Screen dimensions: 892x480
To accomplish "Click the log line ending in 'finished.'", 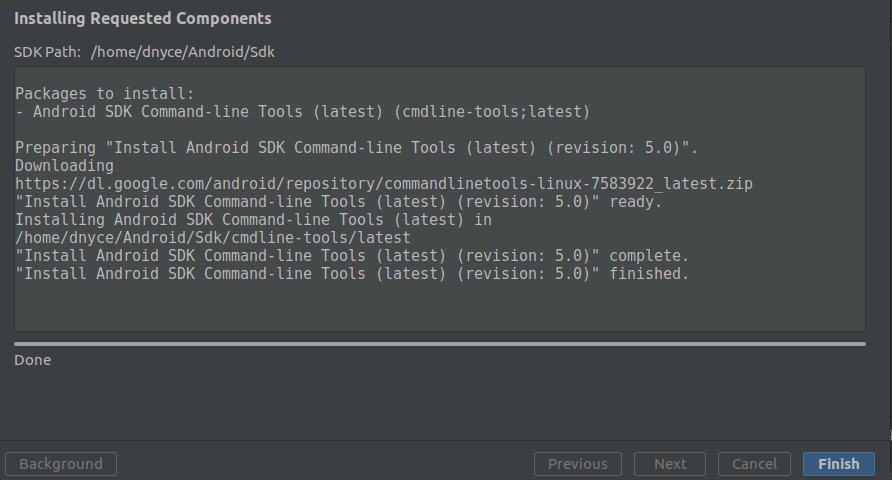I will pyautogui.click(x=352, y=274).
